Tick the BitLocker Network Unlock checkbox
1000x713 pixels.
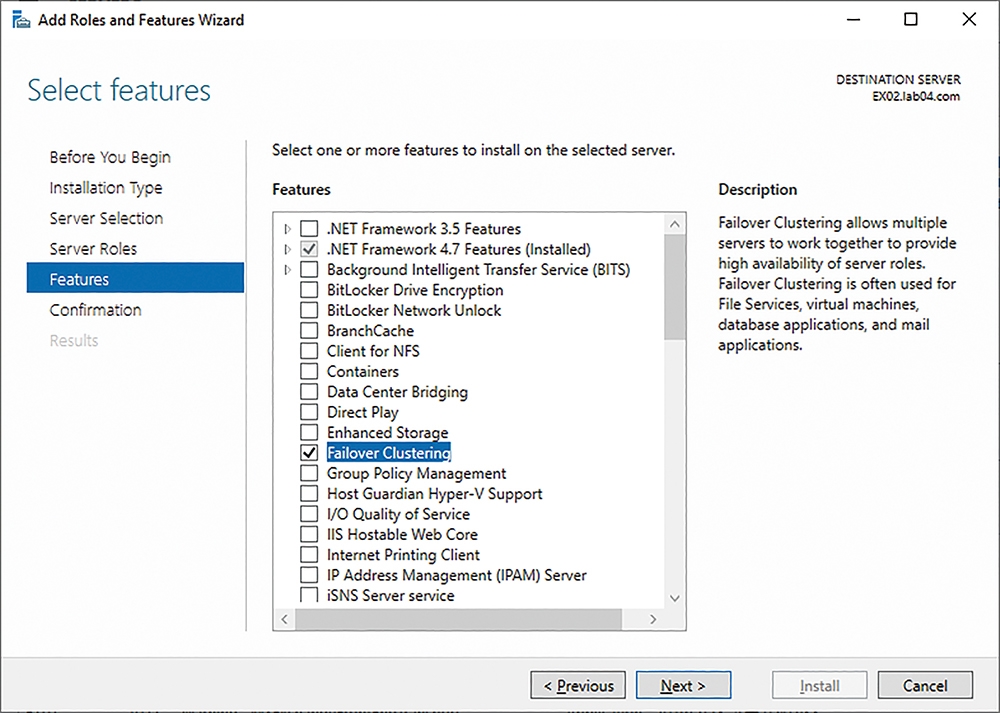click(x=309, y=310)
